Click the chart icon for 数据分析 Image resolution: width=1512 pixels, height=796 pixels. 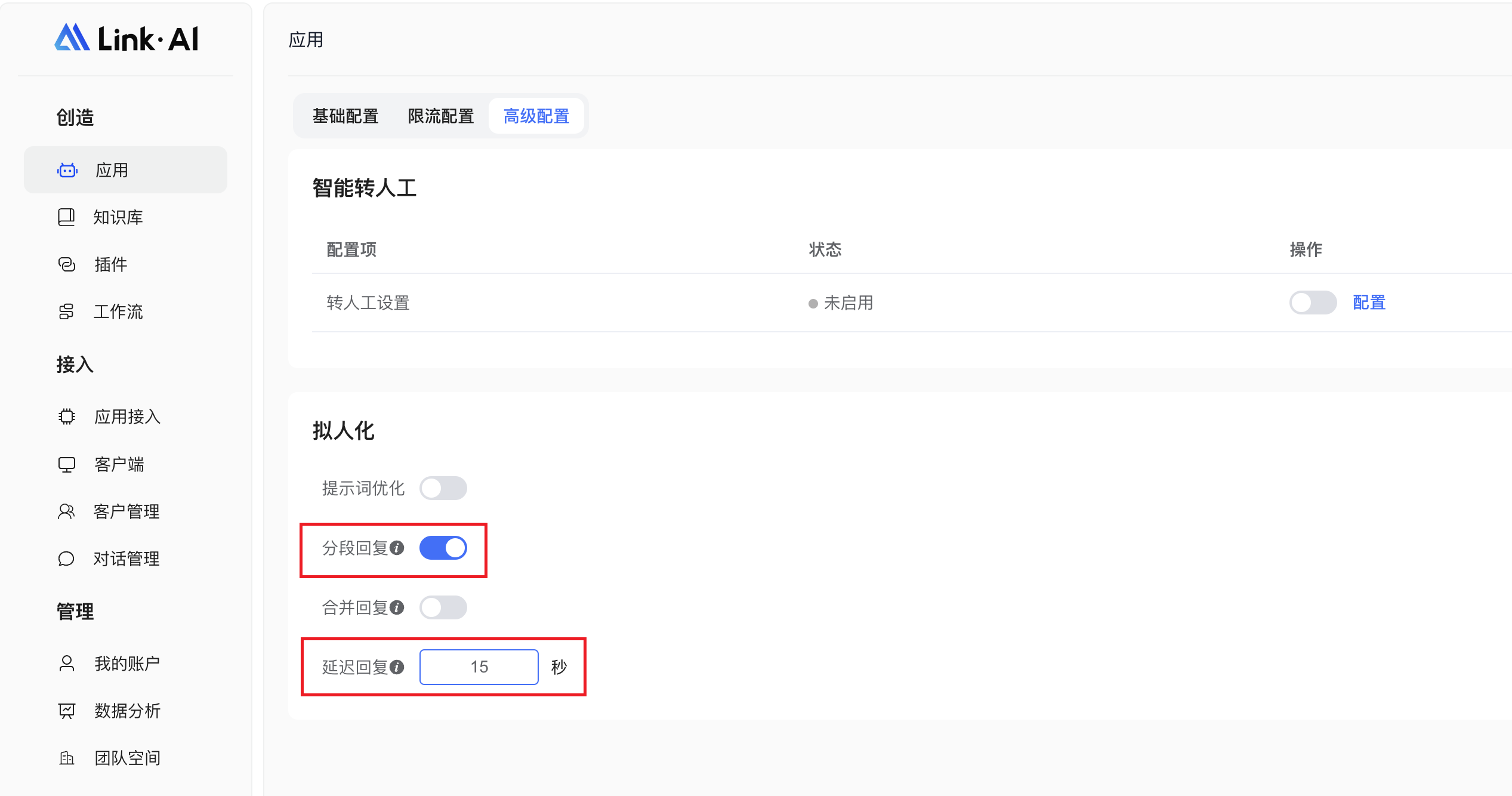tap(67, 711)
